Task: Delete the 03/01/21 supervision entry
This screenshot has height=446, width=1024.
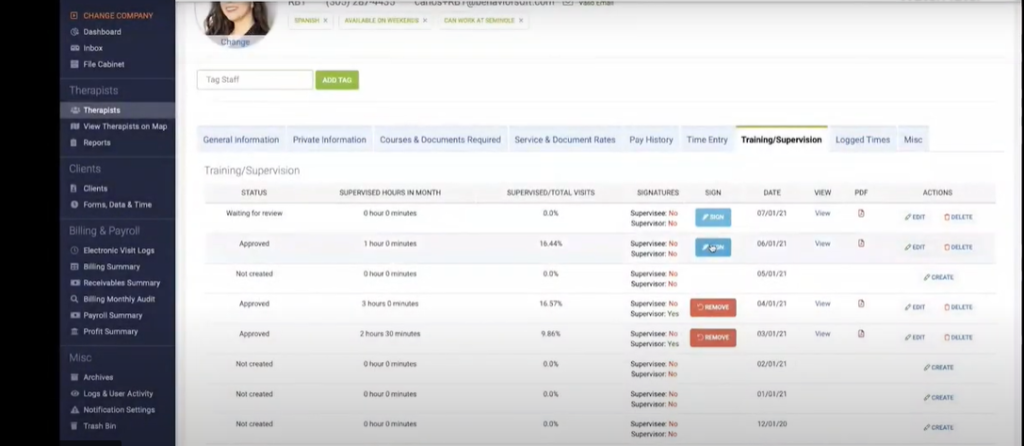Action: pyautogui.click(x=958, y=338)
